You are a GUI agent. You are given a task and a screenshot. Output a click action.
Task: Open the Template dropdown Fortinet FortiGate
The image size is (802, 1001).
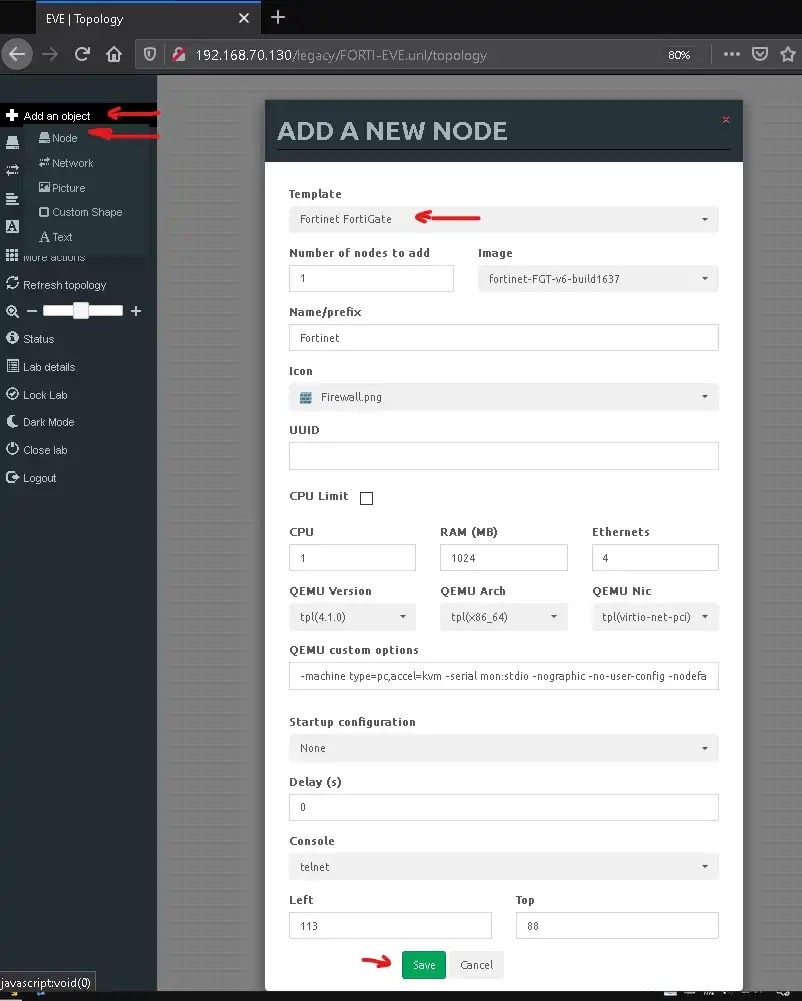coord(504,219)
